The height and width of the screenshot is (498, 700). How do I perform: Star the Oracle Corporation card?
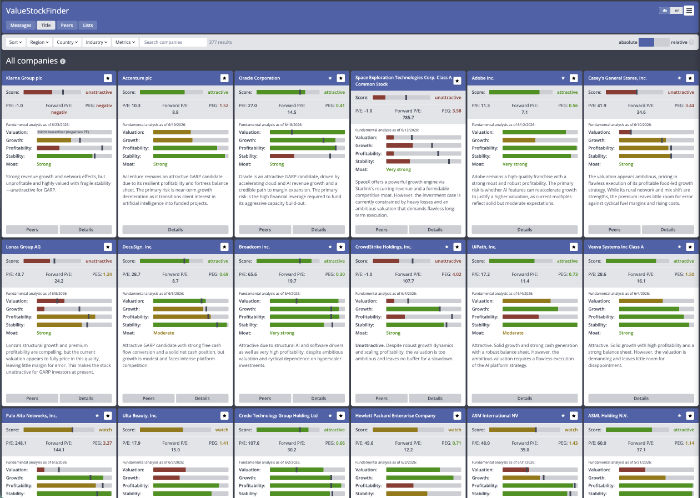pyautogui.click(x=341, y=78)
